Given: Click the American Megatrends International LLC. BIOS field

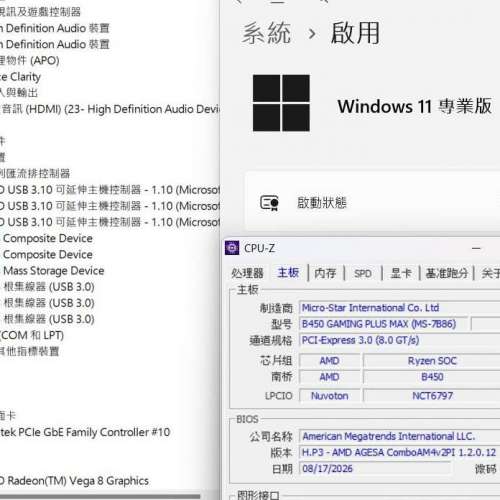Looking at the screenshot, I should pos(399,436).
